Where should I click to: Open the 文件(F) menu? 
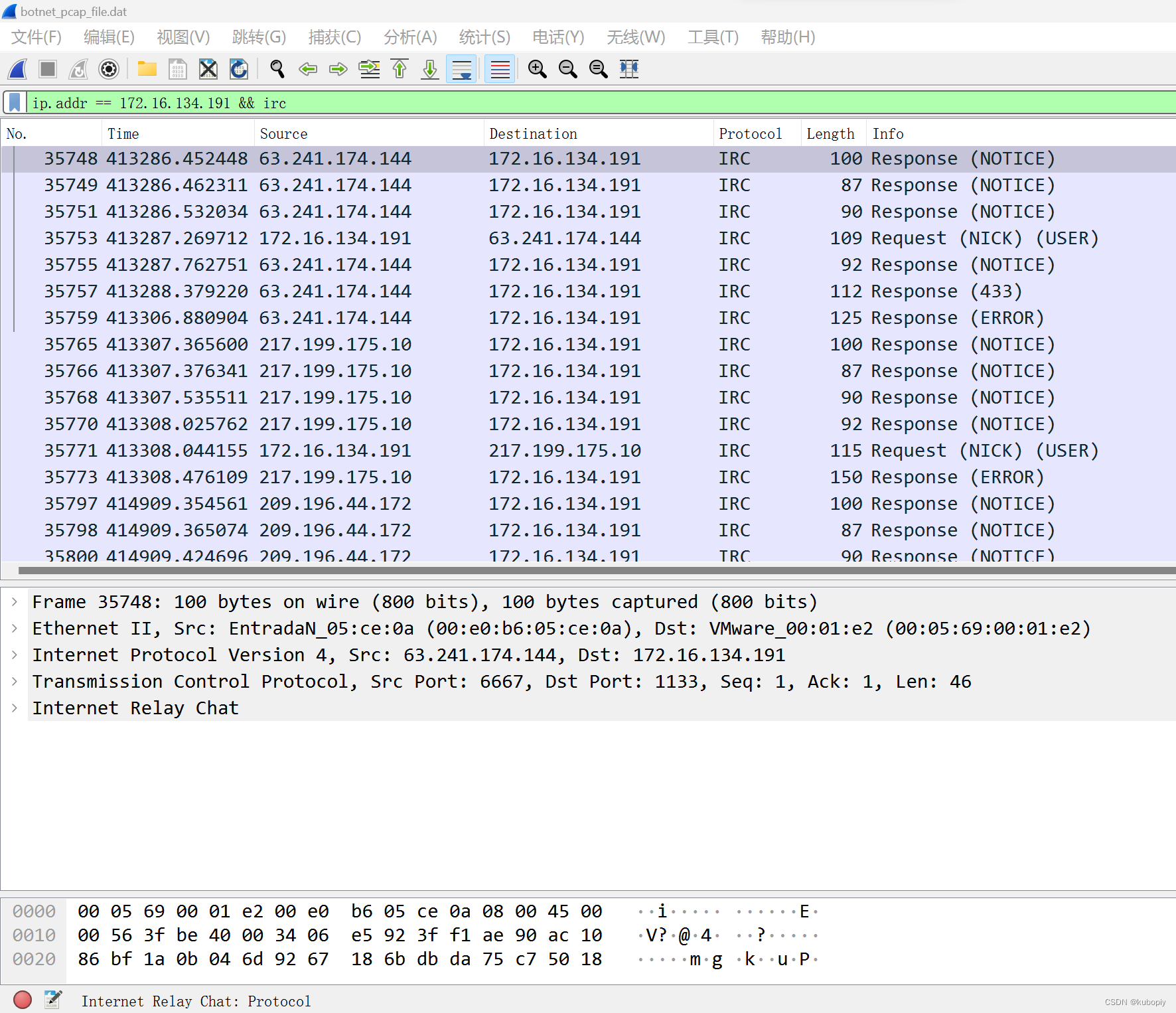pos(37,37)
